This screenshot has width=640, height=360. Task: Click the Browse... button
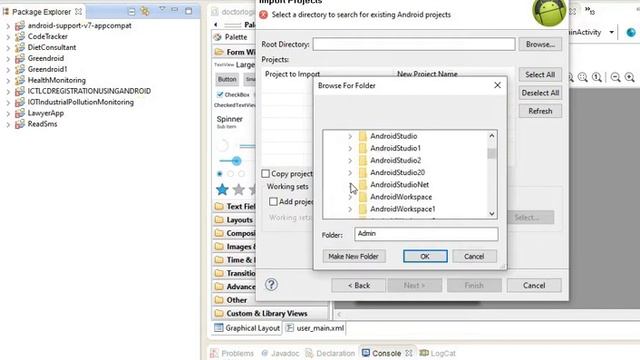coord(540,44)
